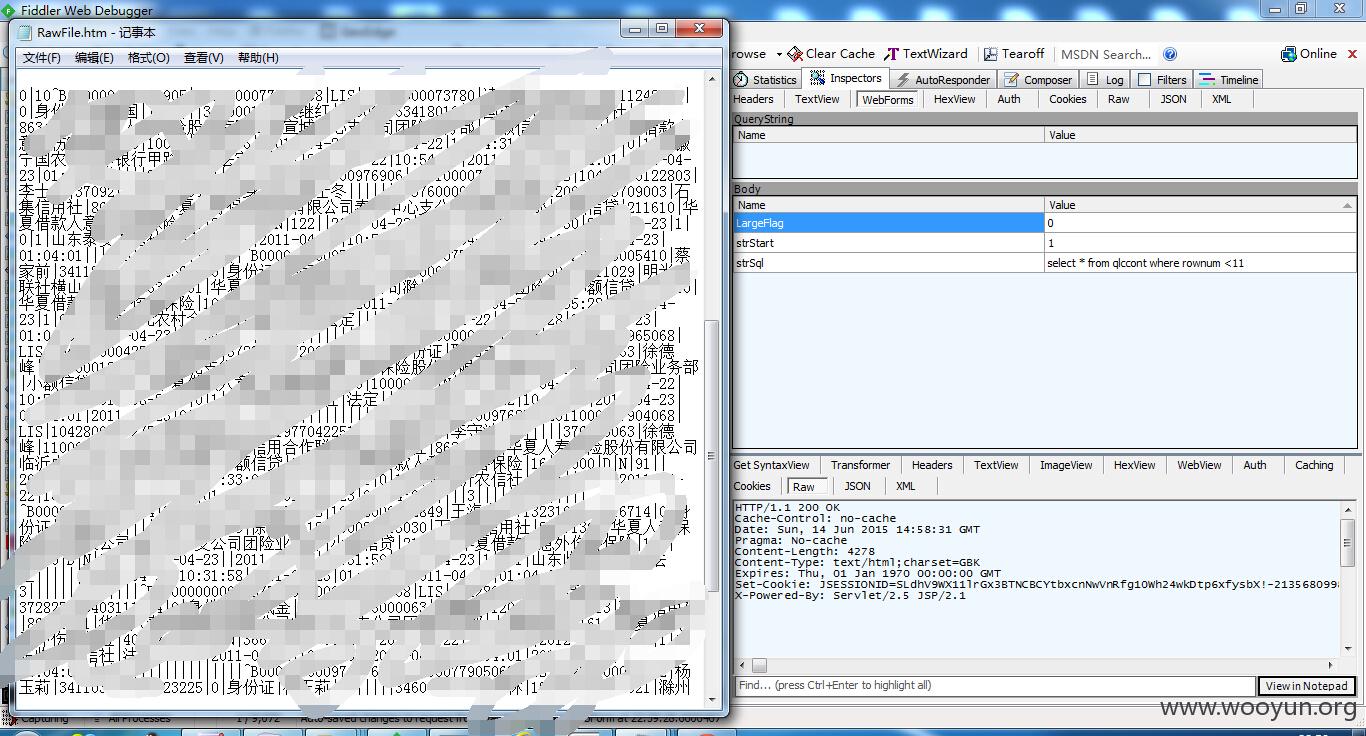
Task: Click the Clear Cache toolbar button
Action: point(831,54)
